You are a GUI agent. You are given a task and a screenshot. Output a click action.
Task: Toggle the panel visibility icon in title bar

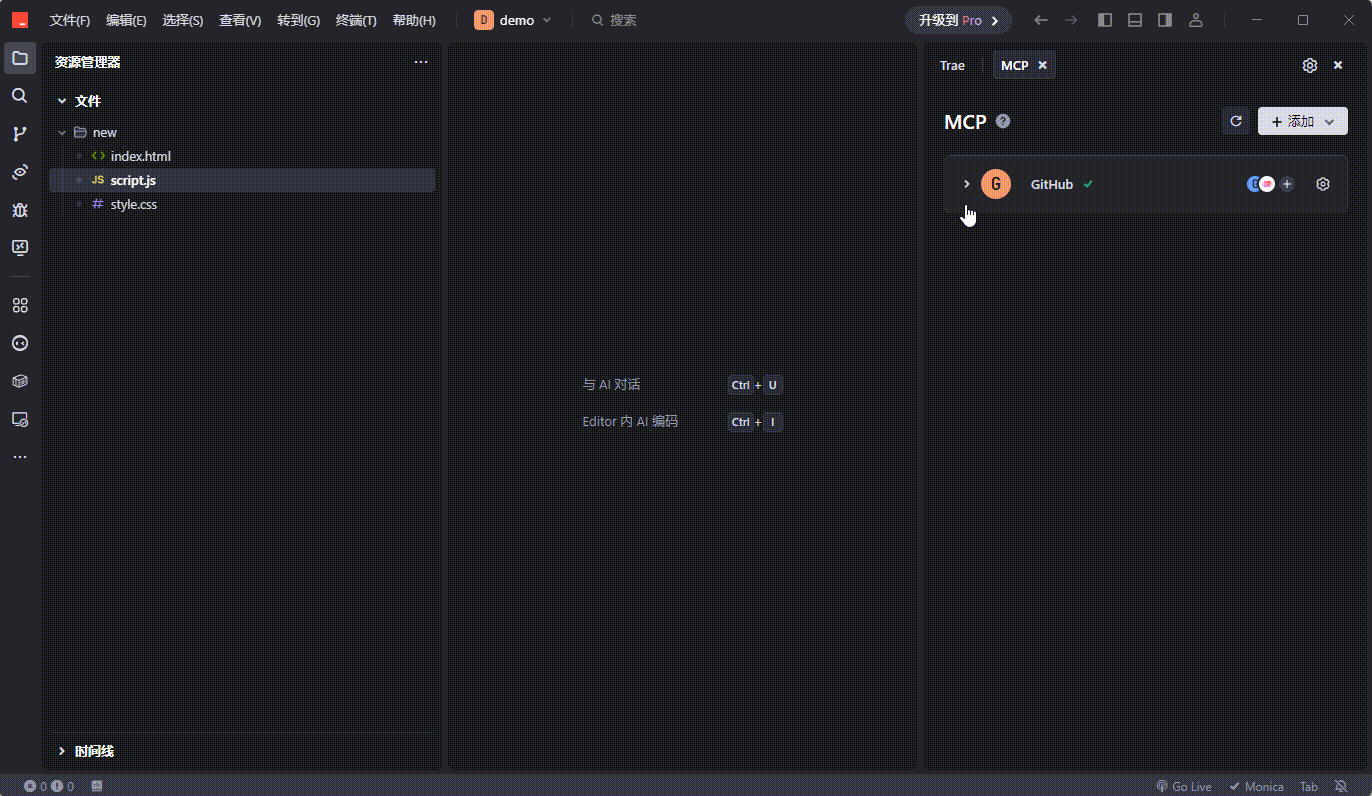click(1135, 19)
